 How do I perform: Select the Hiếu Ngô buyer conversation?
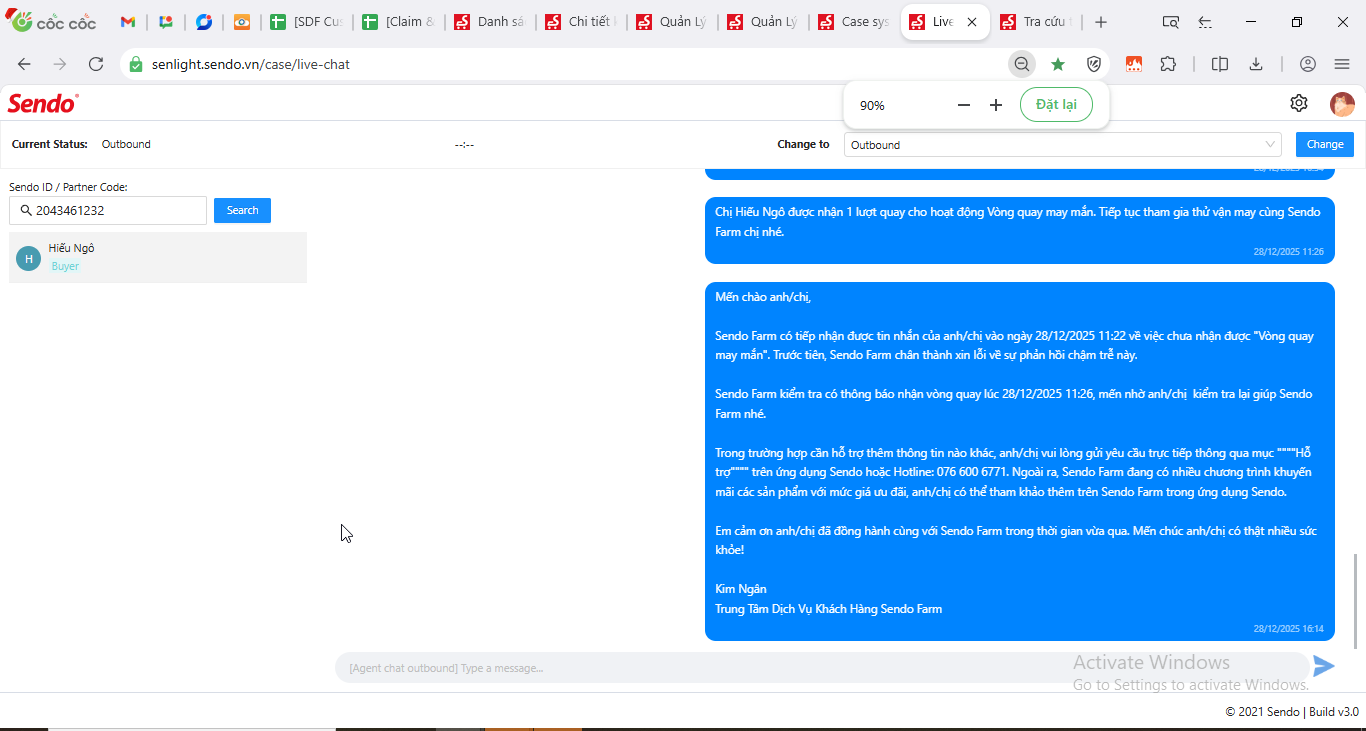pyautogui.click(x=158, y=257)
